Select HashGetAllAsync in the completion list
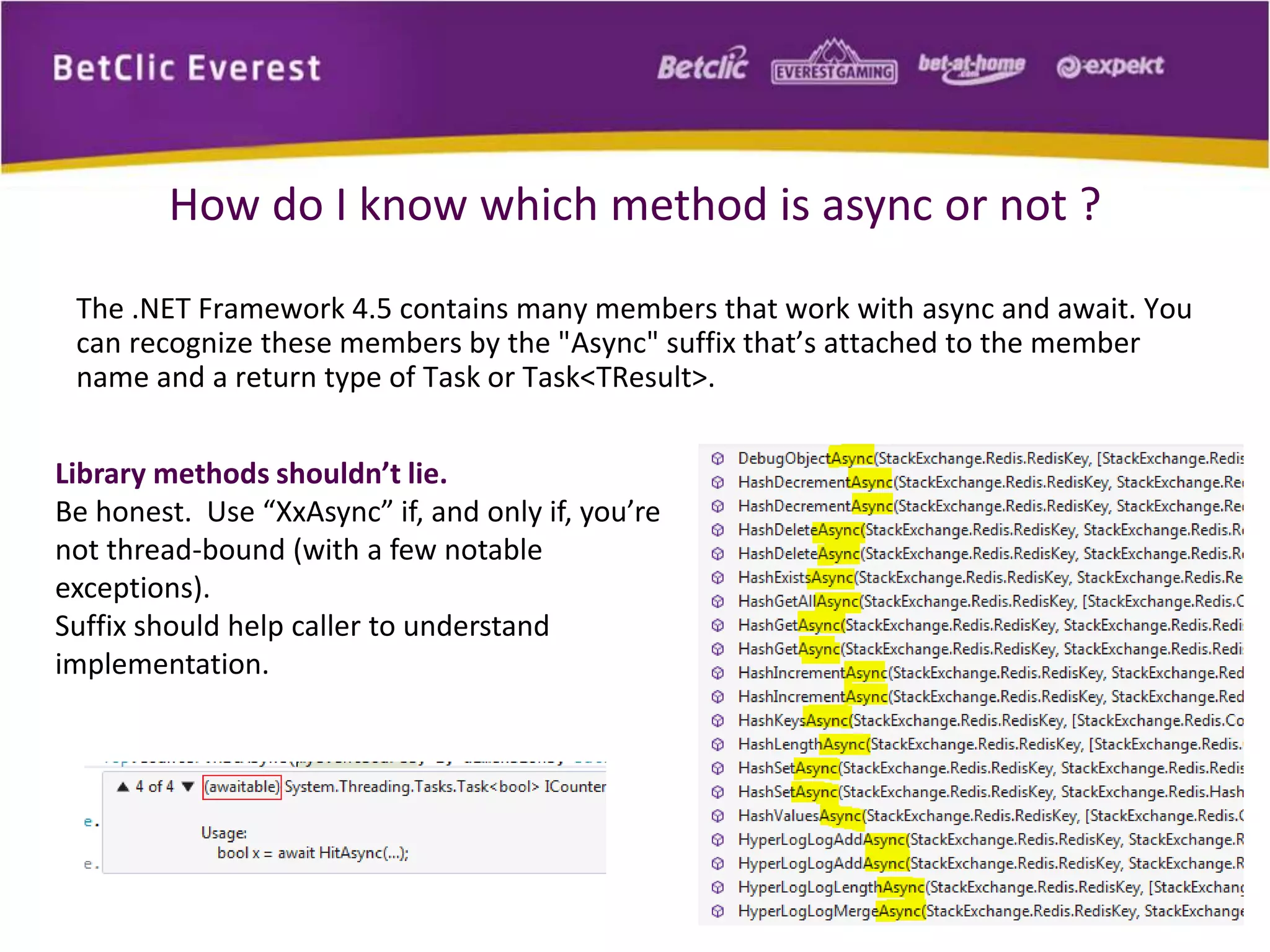 click(971, 601)
